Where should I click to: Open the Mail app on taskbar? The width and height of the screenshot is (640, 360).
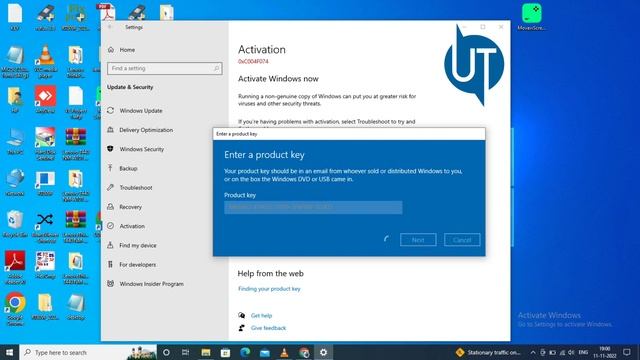click(264, 352)
